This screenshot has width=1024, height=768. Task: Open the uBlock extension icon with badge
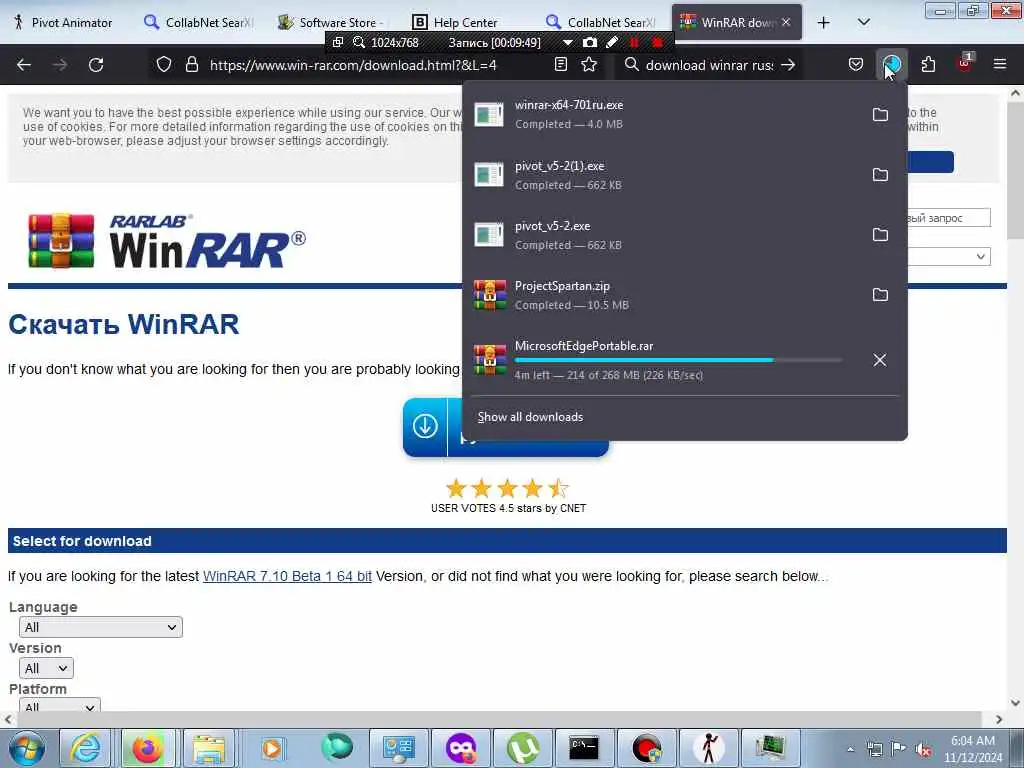point(964,63)
